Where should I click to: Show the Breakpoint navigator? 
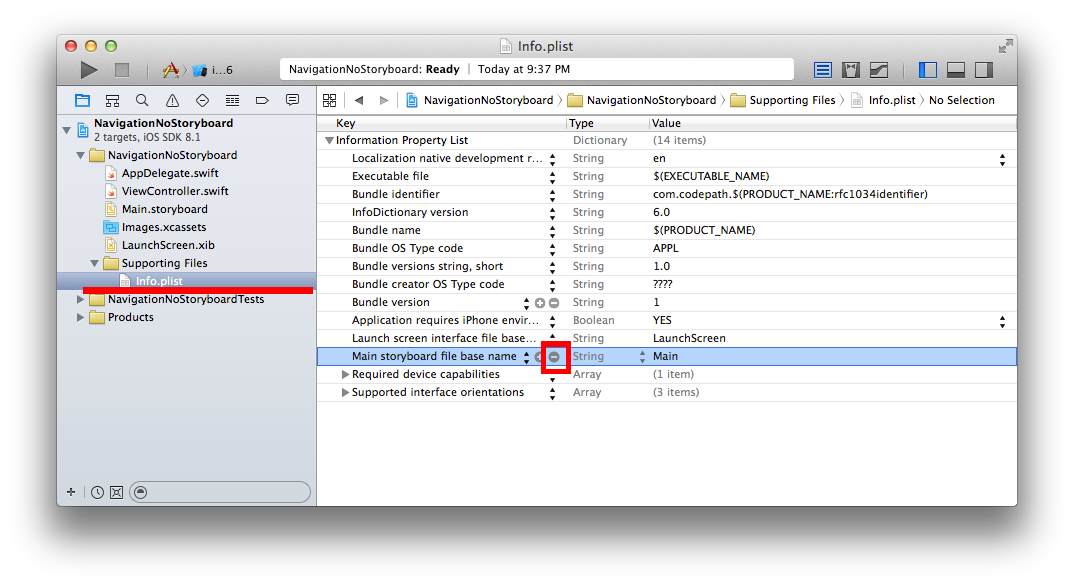262,101
